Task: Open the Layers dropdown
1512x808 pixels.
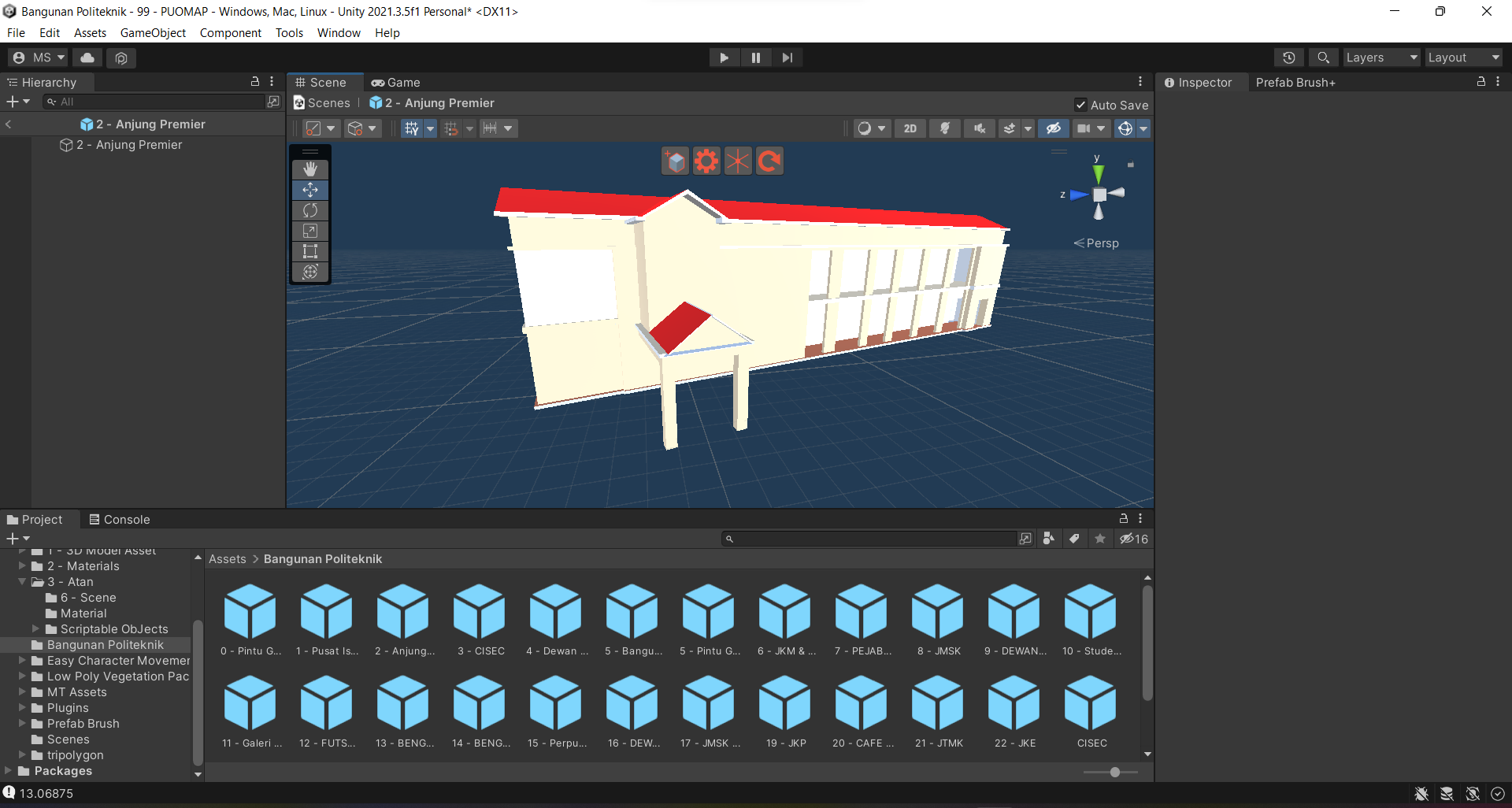Action: pos(1381,57)
